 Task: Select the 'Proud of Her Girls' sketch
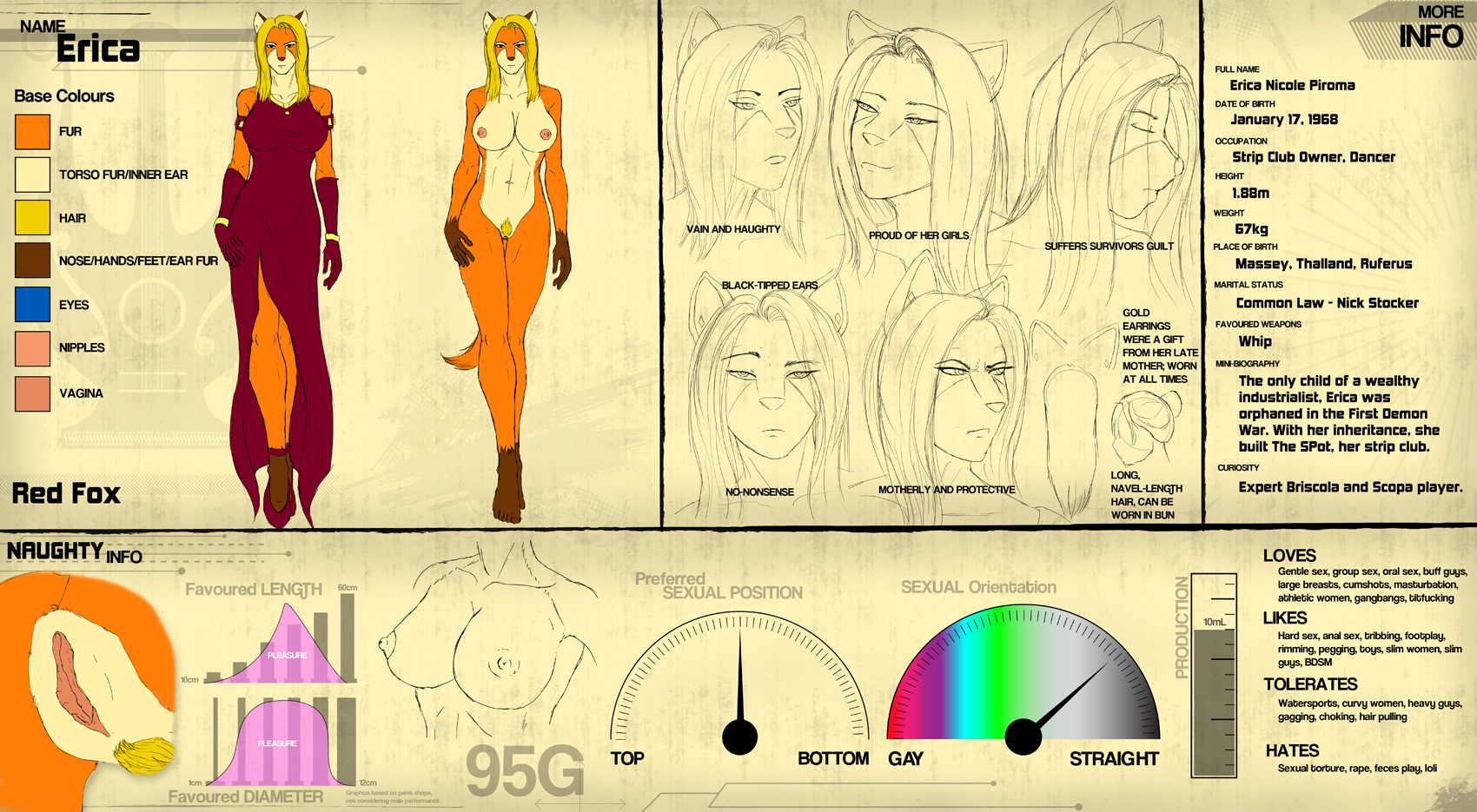point(912,130)
